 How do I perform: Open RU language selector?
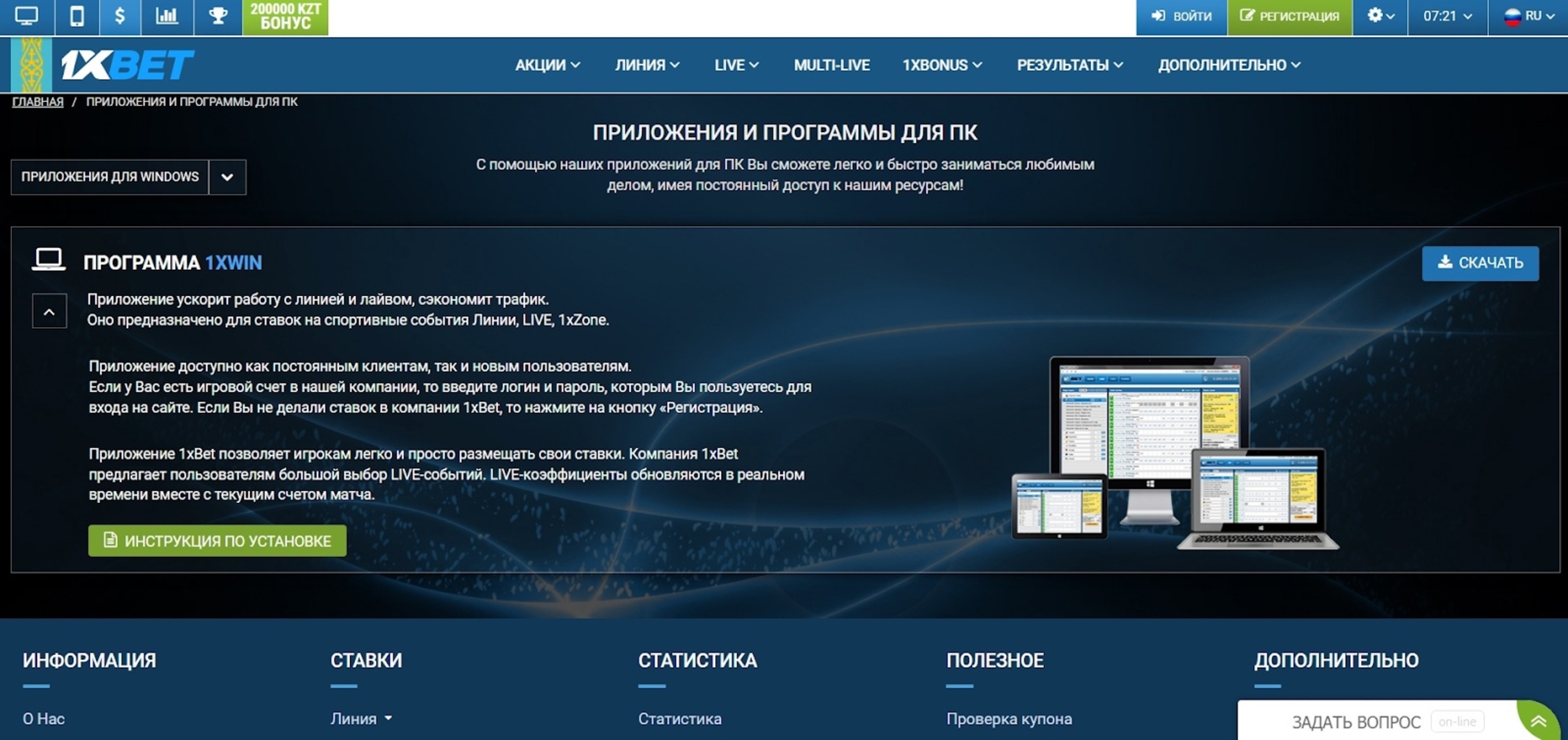click(1528, 16)
